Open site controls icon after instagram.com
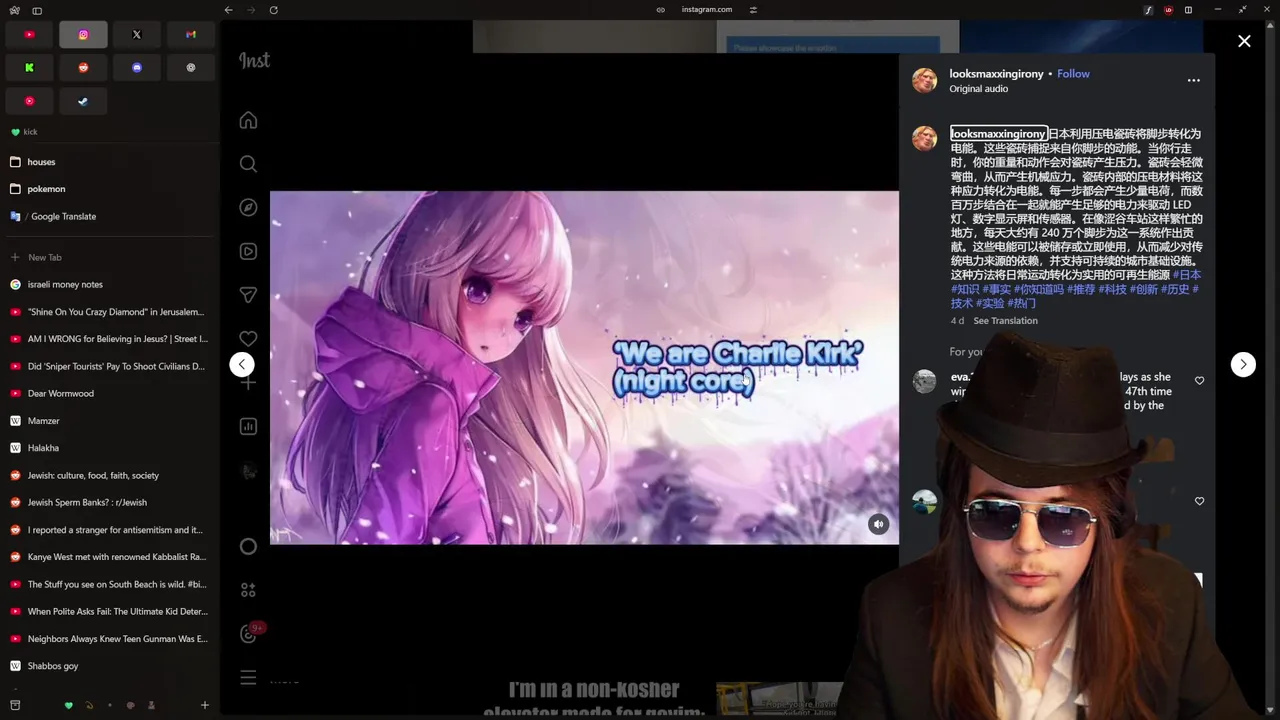The width and height of the screenshot is (1280, 720). (753, 10)
